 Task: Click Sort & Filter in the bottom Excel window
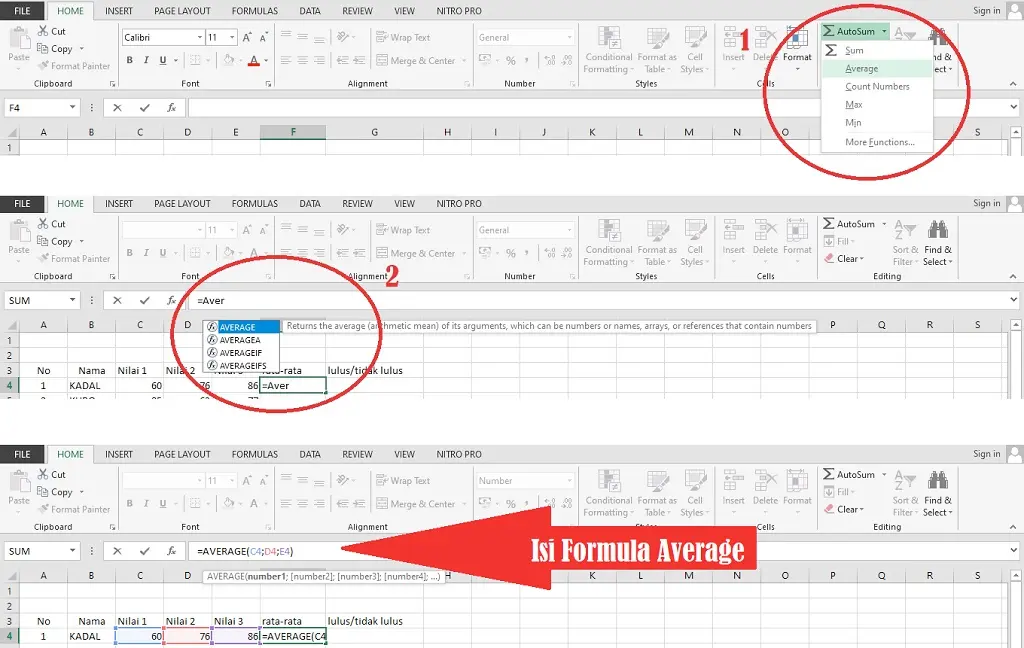pyautogui.click(x=905, y=494)
